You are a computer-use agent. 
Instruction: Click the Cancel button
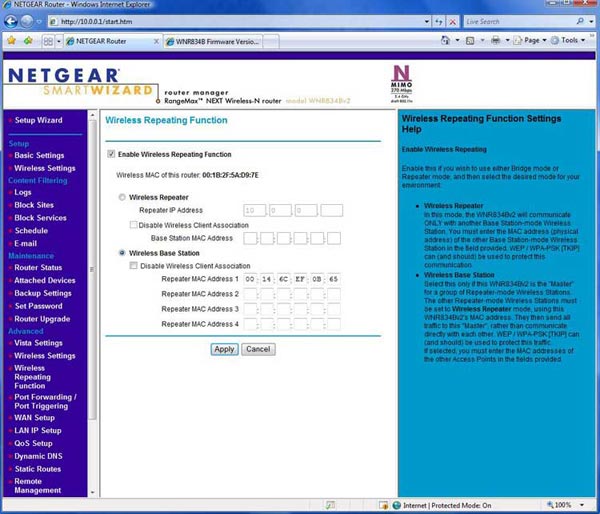pyautogui.click(x=258, y=349)
